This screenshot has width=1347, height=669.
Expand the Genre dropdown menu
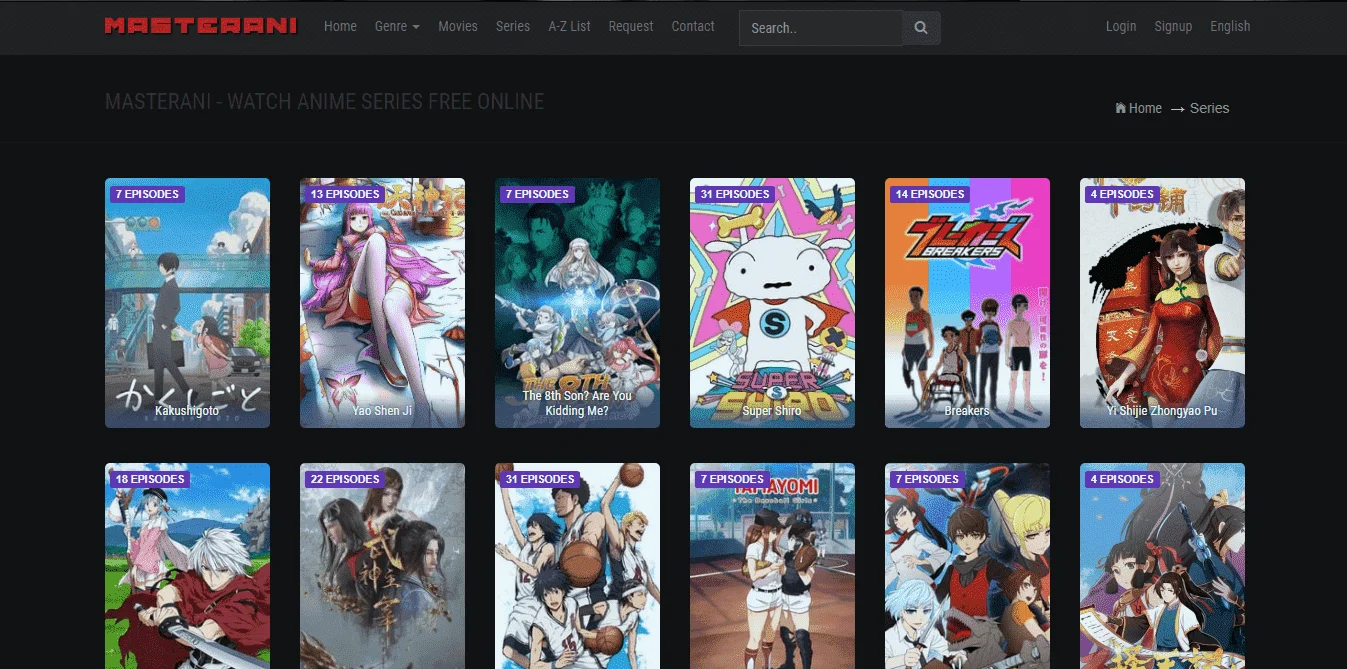click(397, 26)
